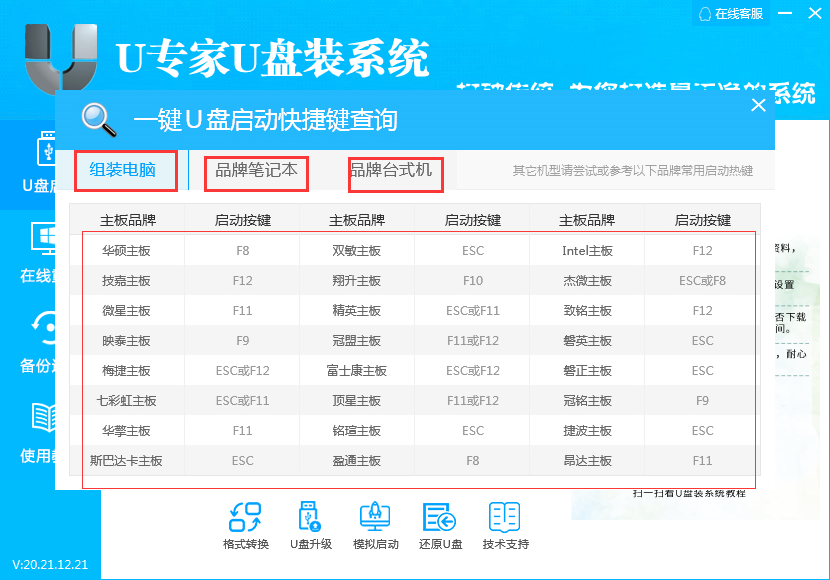Viewport: 830px width, 580px height.
Task: Click the 还原U盘 restore icon
Action: pyautogui.click(x=440, y=517)
